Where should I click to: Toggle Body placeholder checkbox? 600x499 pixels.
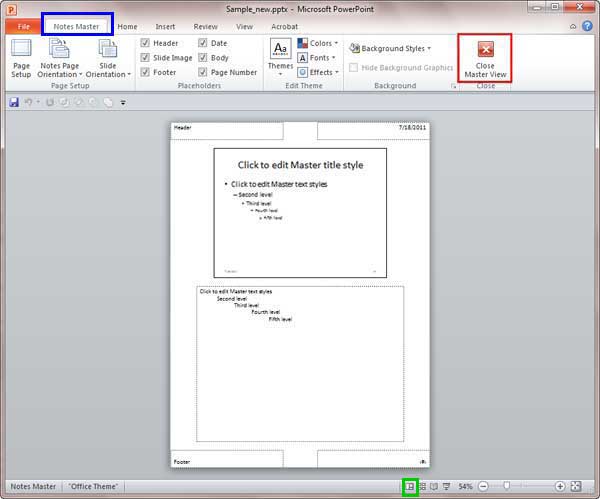coord(203,57)
